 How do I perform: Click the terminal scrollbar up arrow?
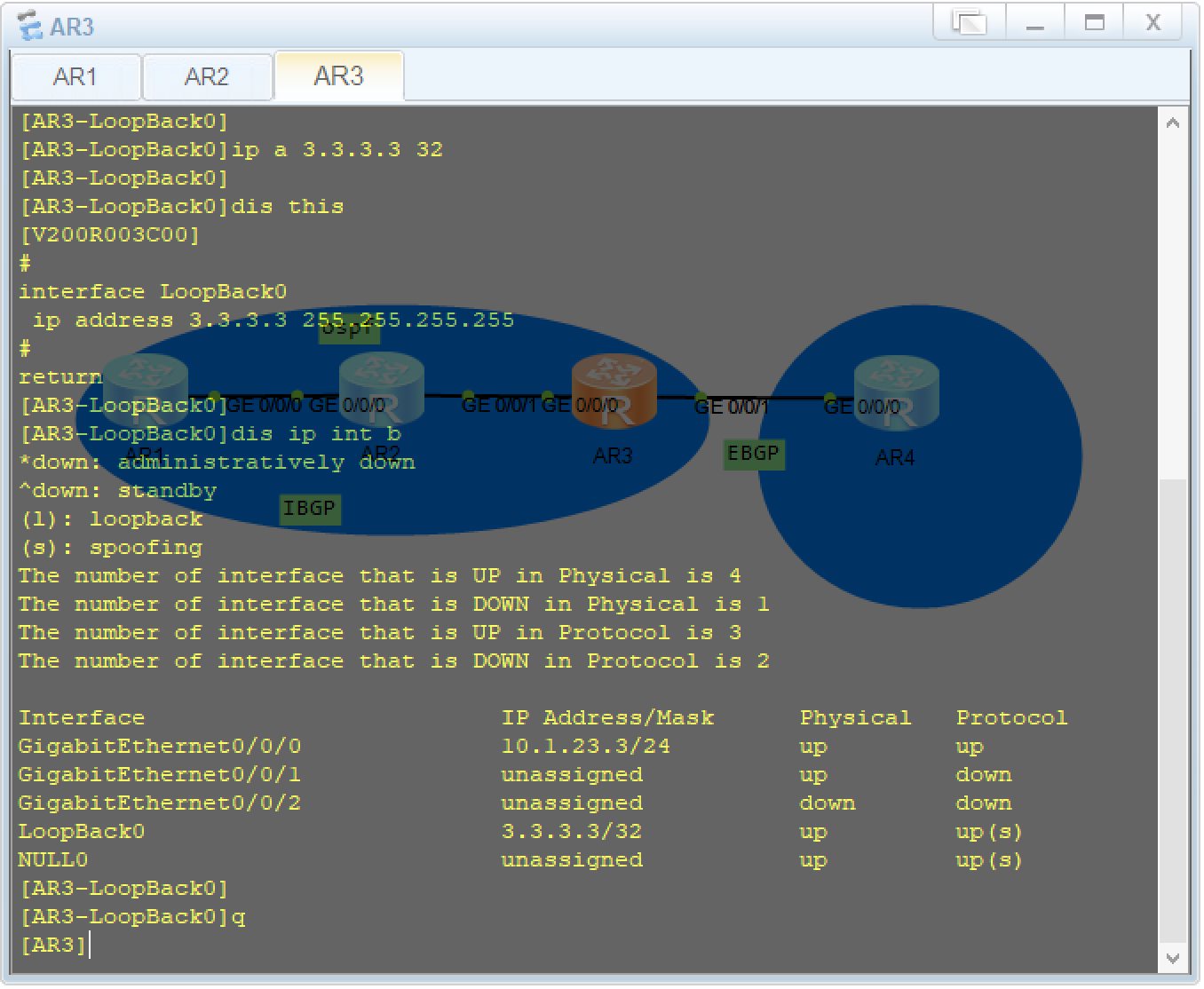[1173, 123]
